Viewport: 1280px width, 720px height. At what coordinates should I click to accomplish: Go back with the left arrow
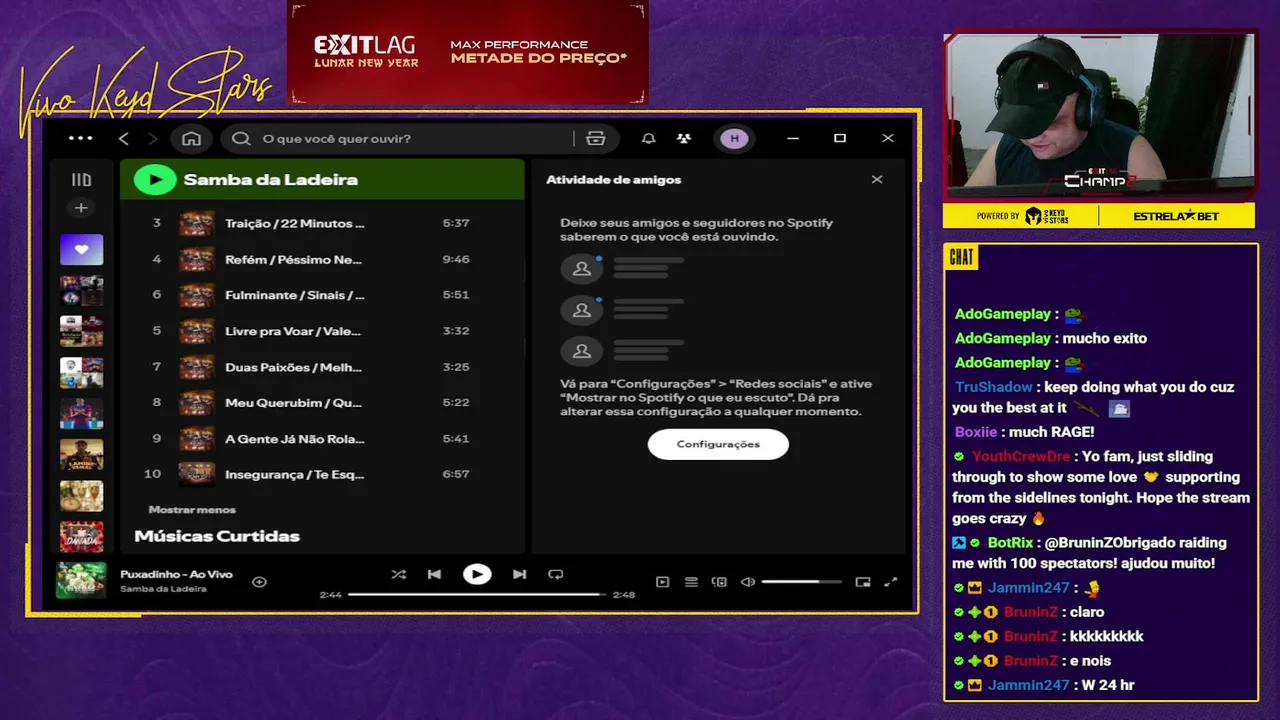[124, 138]
